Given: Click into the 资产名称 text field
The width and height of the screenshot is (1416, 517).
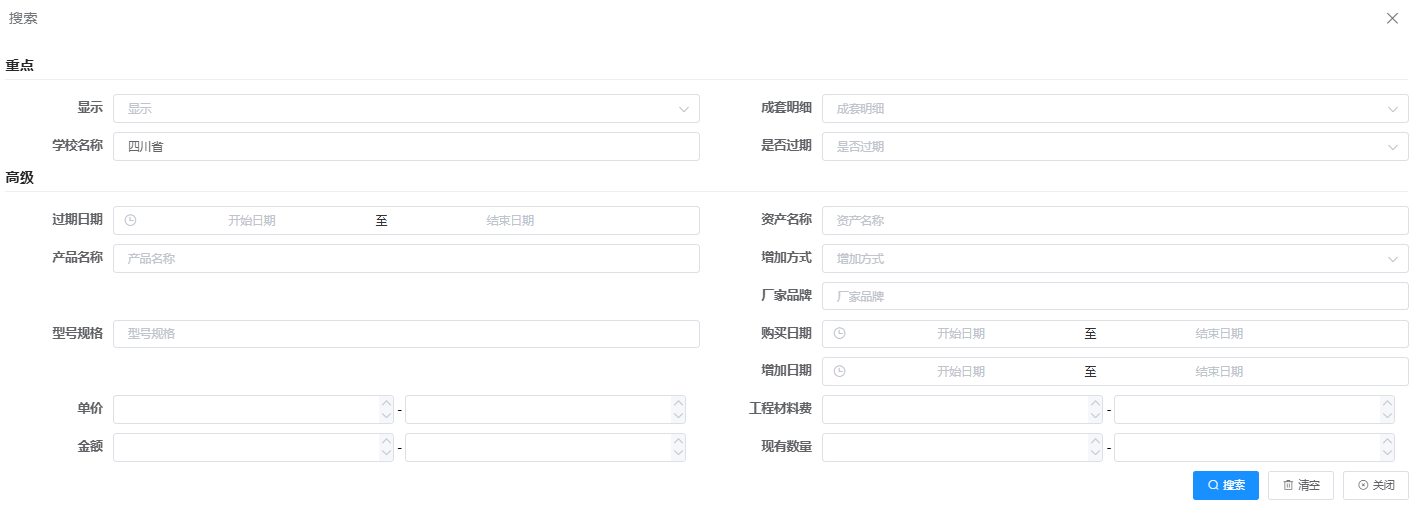Looking at the screenshot, I should [1114, 221].
